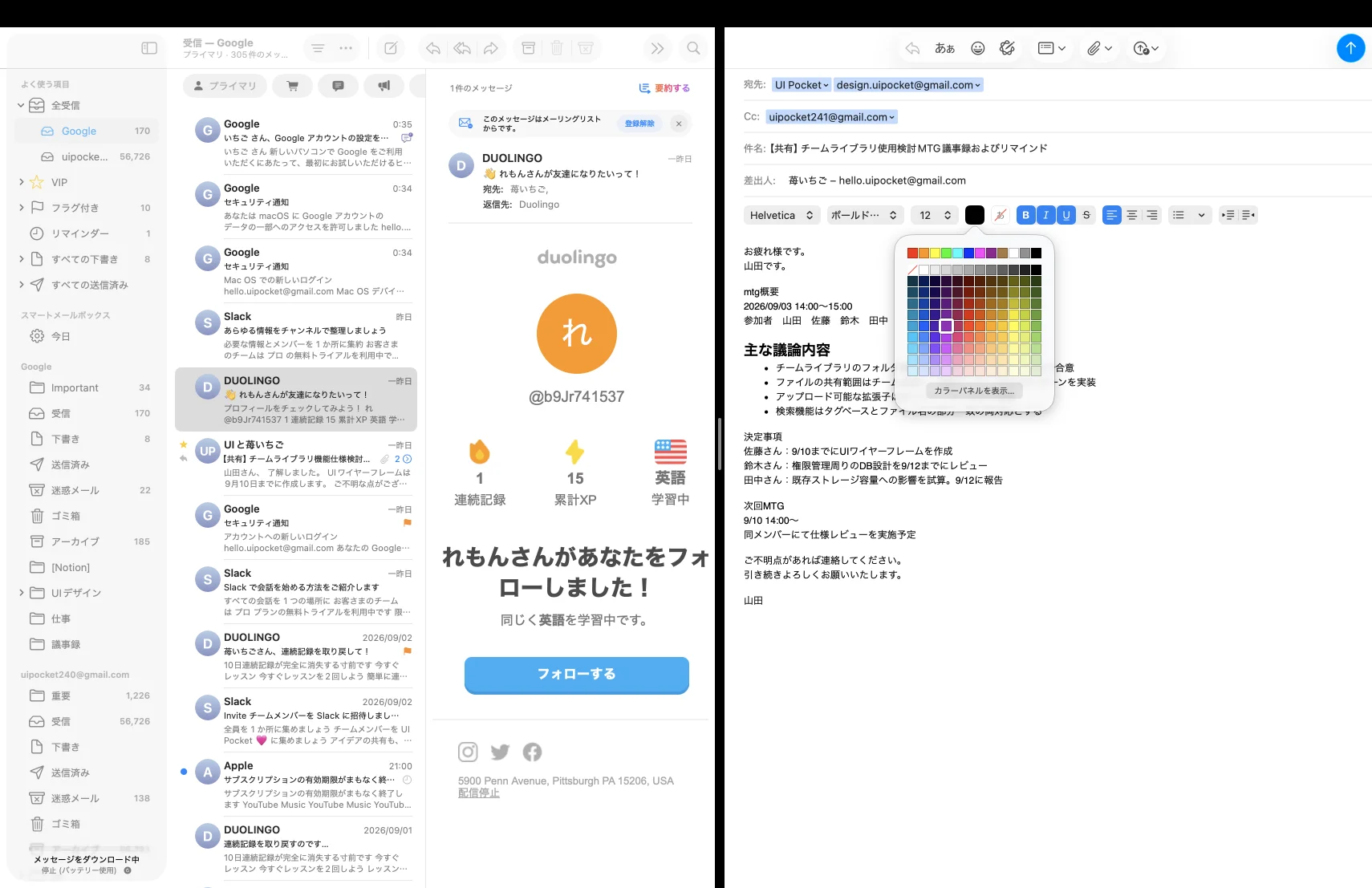Collapse the 全受信 mailbox group

pos(22,105)
